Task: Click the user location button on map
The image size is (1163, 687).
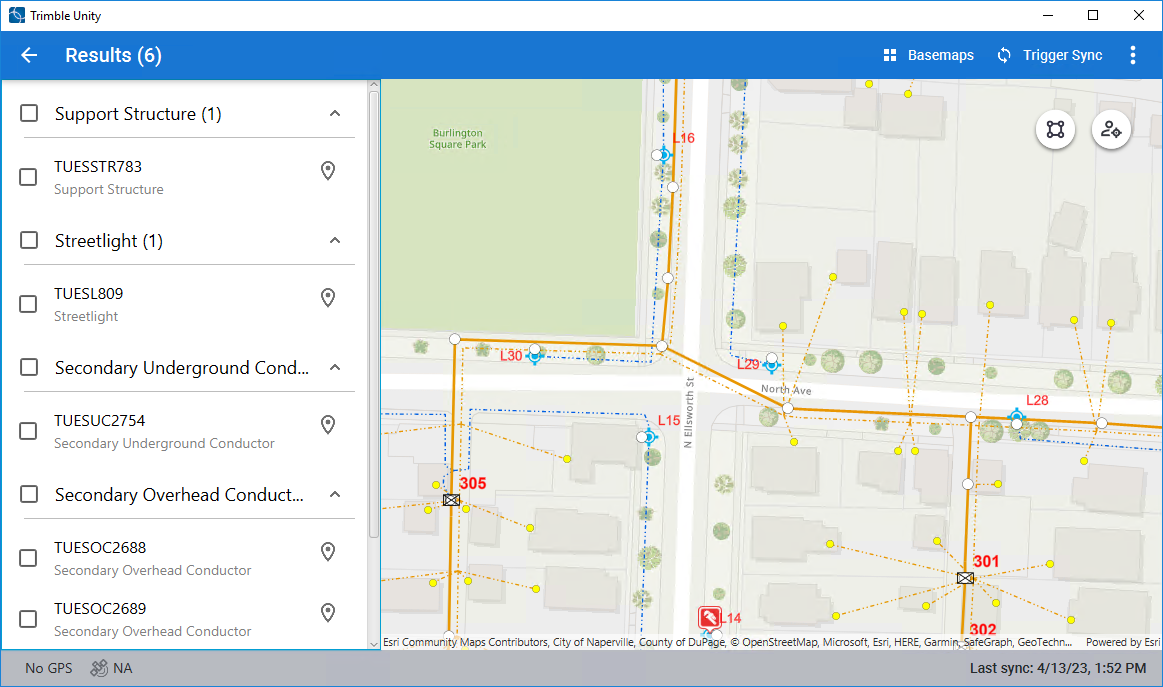Action: 1111,129
